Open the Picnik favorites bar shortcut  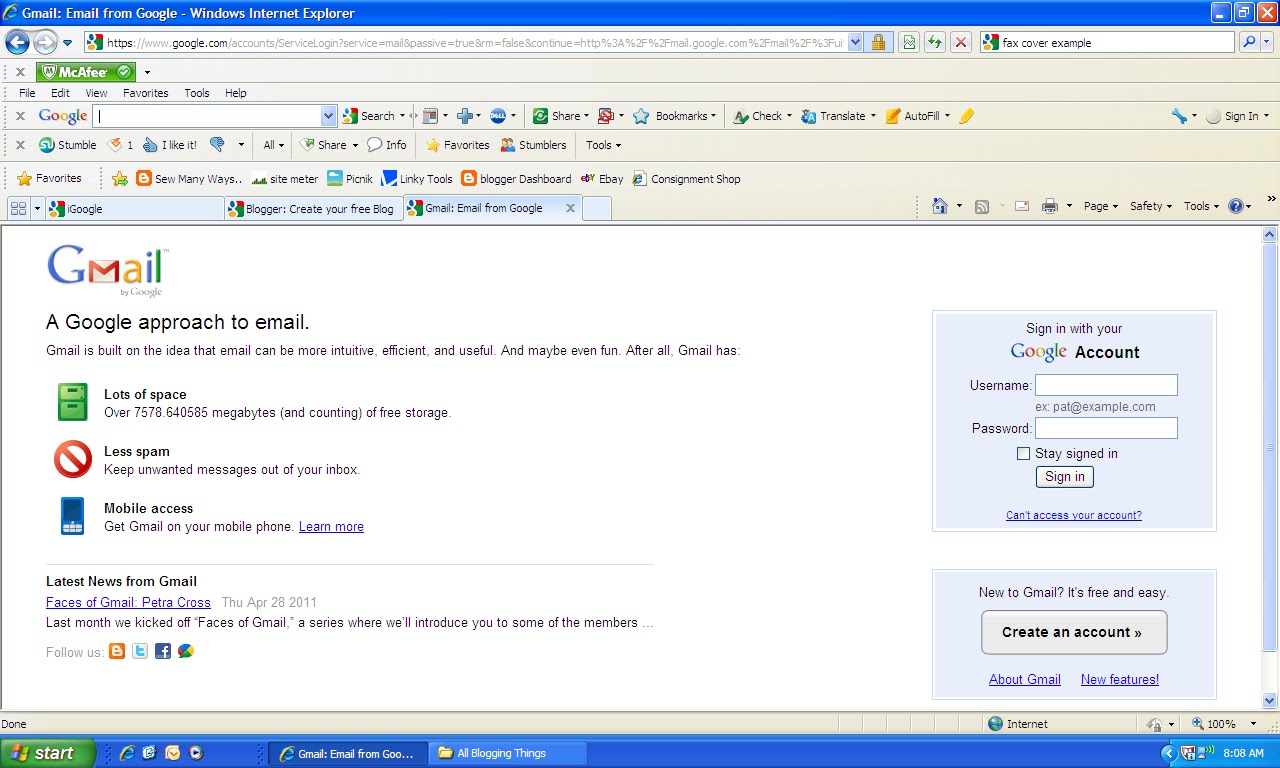(350, 179)
